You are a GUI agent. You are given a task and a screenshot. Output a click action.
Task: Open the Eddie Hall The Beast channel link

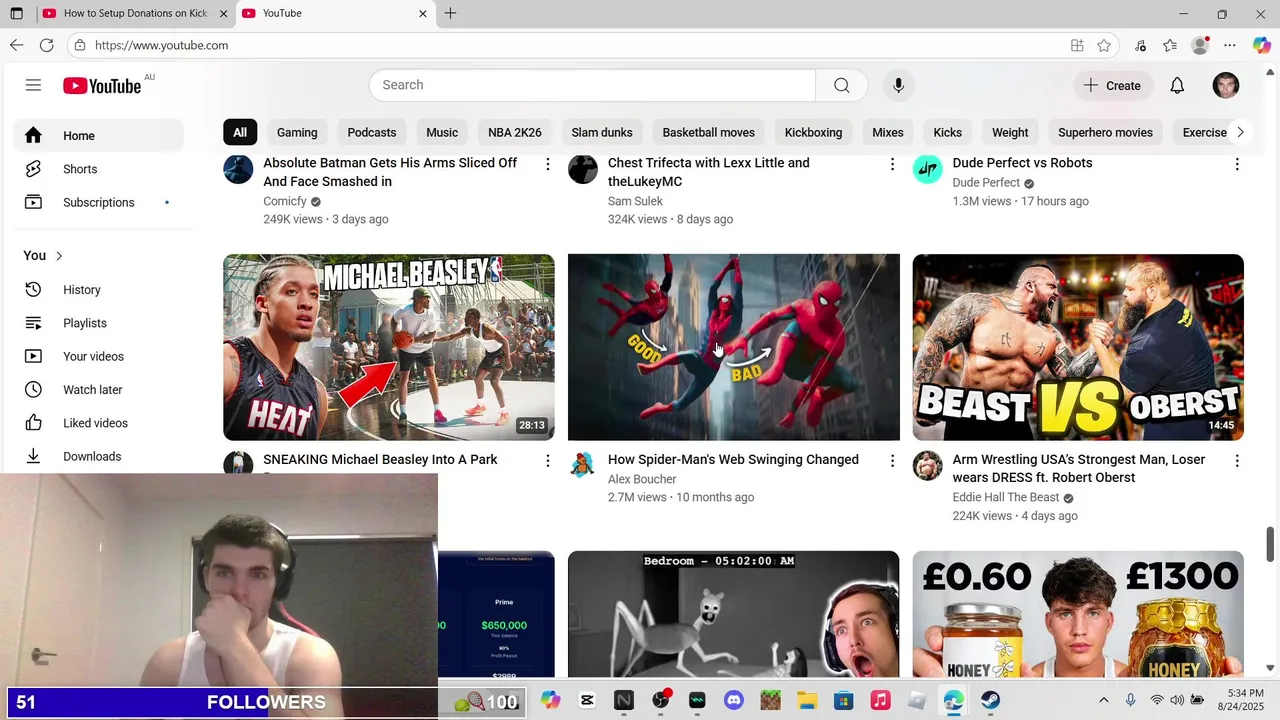click(1006, 498)
